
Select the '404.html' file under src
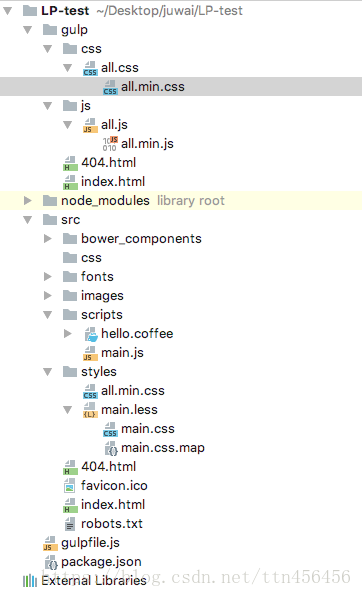pos(108,467)
